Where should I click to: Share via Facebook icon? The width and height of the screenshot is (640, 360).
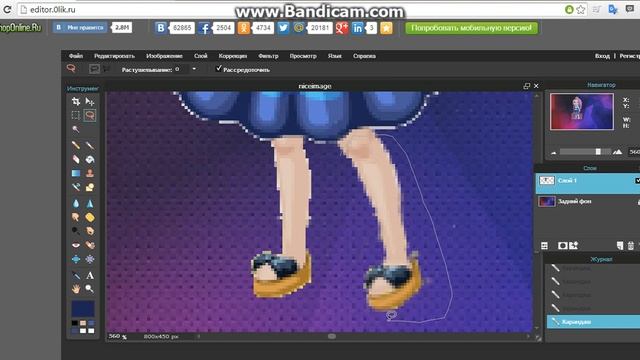[204, 28]
